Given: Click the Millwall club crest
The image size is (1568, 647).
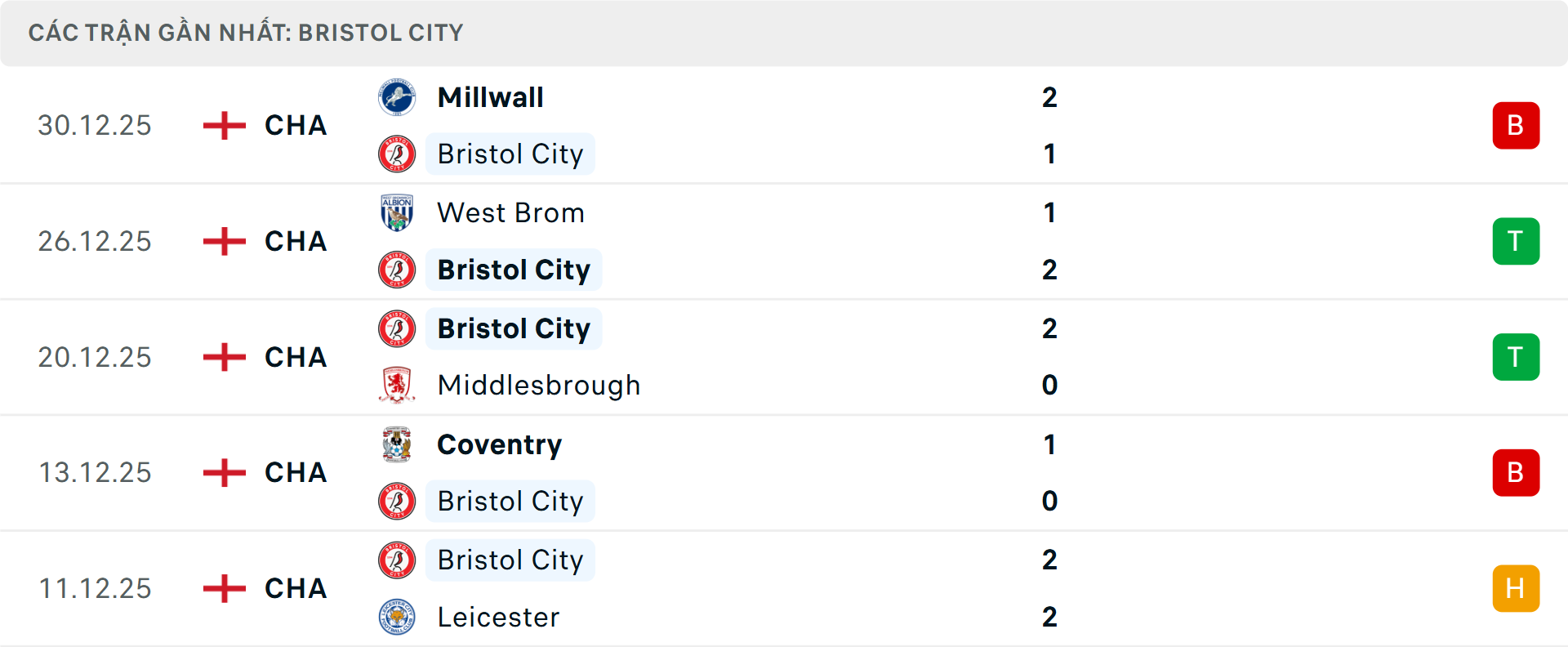Looking at the screenshot, I should pos(398,96).
